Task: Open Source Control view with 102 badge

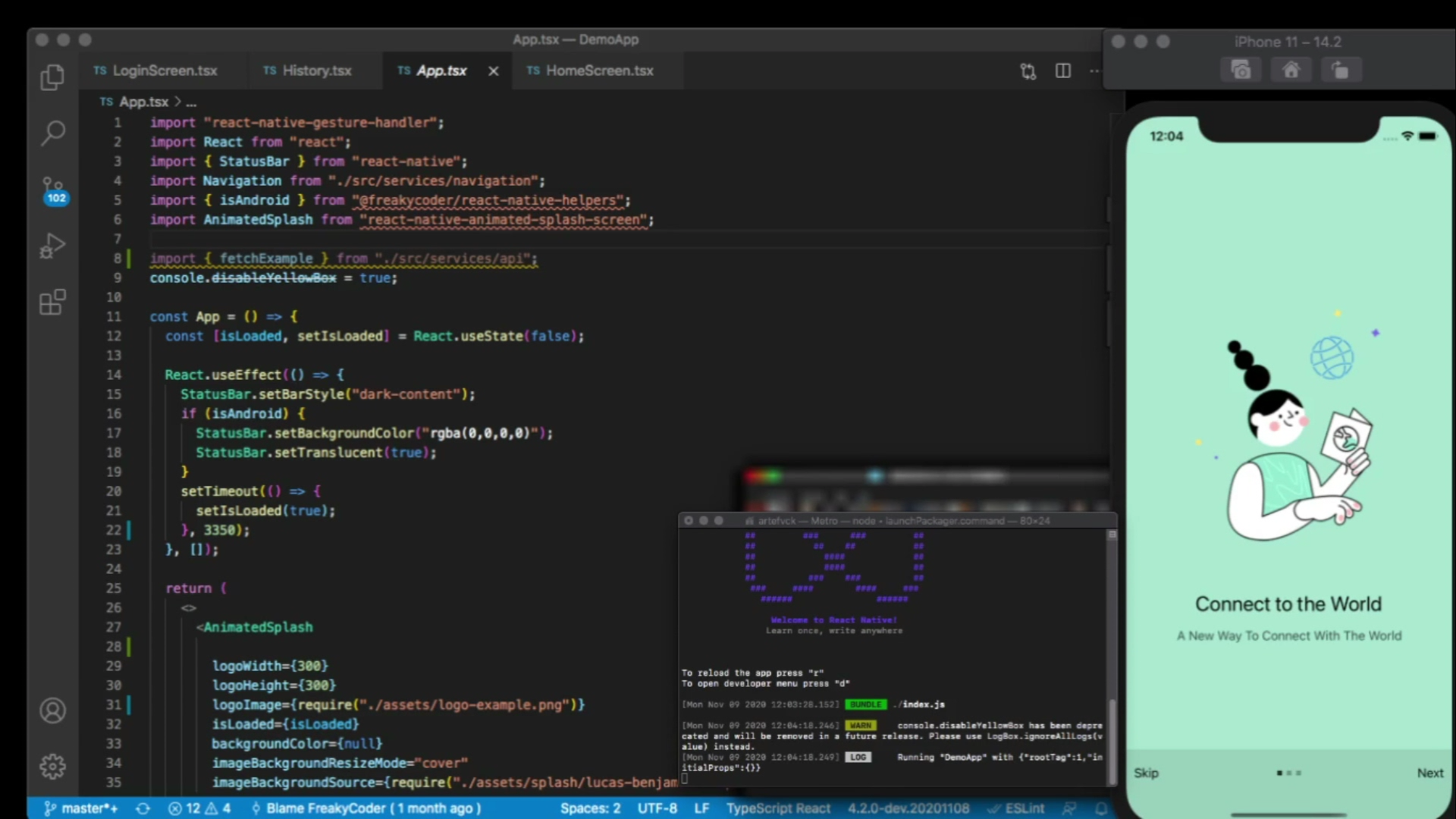Action: pyautogui.click(x=54, y=191)
